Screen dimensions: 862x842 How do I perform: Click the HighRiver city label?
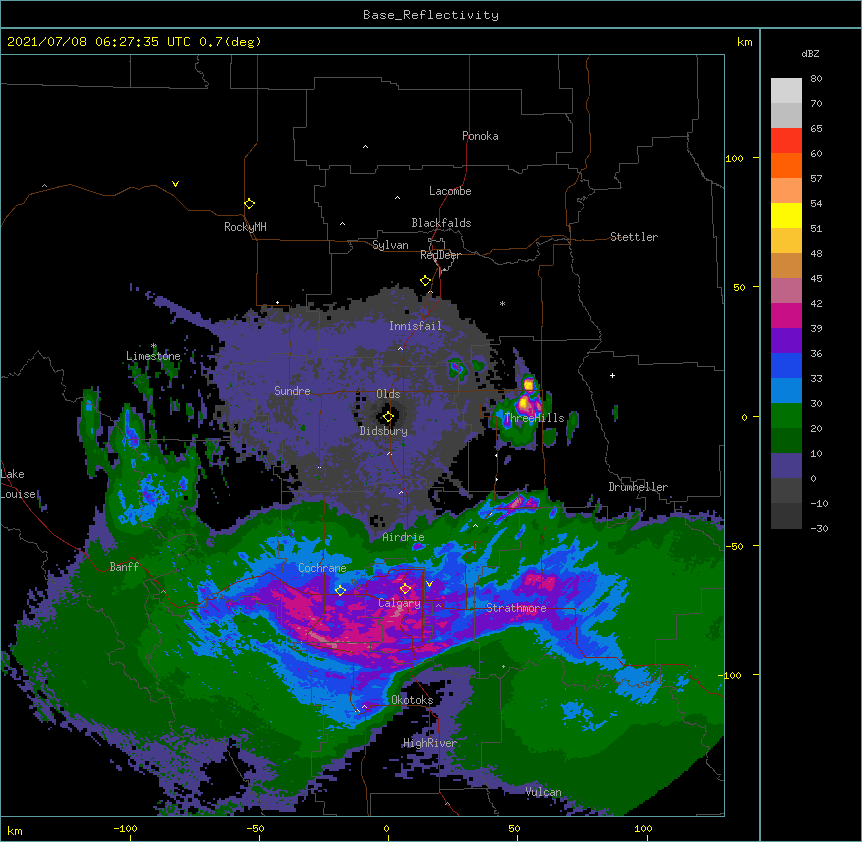[430, 743]
